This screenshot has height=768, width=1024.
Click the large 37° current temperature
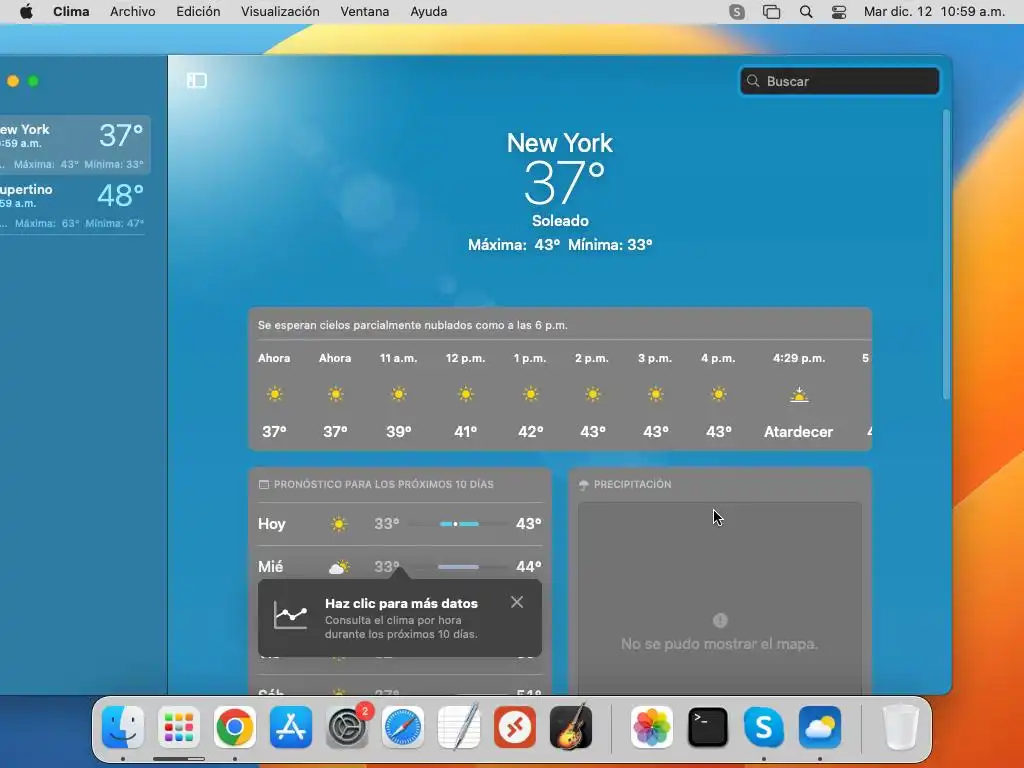[x=564, y=184]
